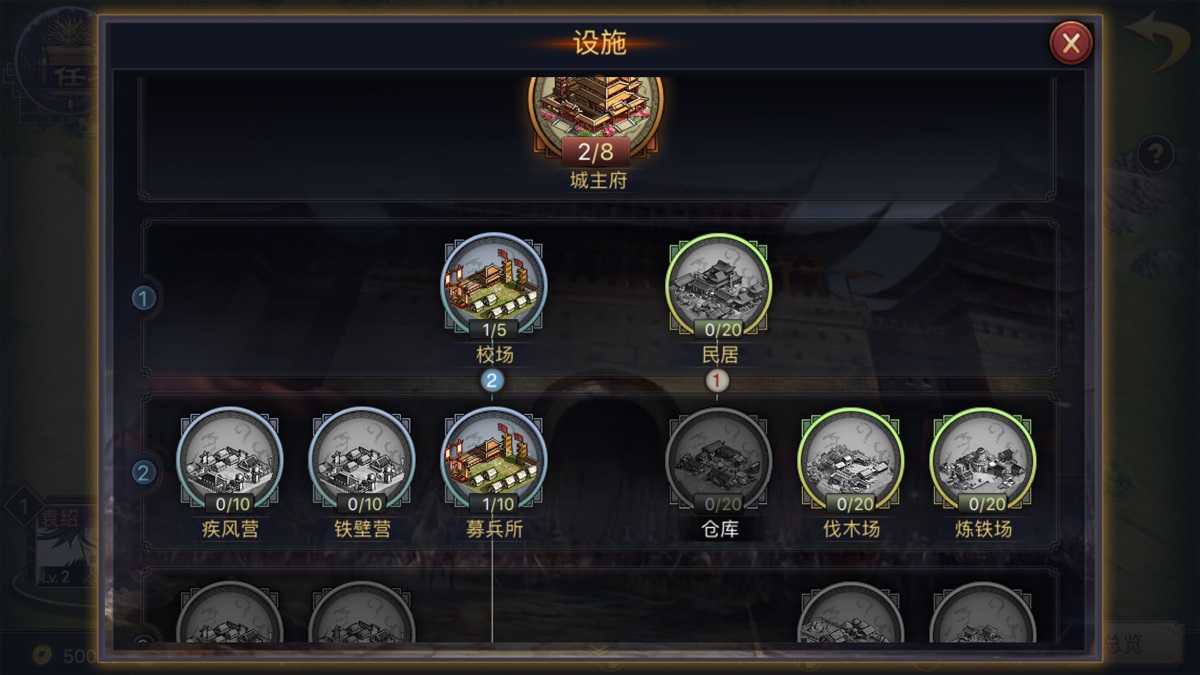
Task: Click the 设施 panel title
Action: (599, 43)
